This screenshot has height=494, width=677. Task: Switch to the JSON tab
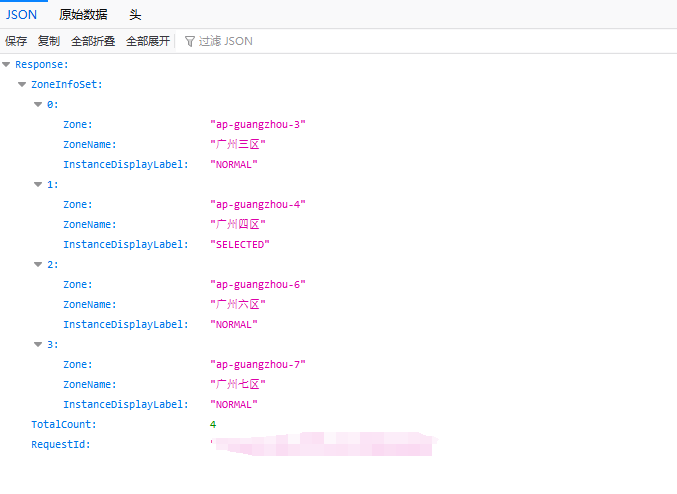pyautogui.click(x=21, y=15)
